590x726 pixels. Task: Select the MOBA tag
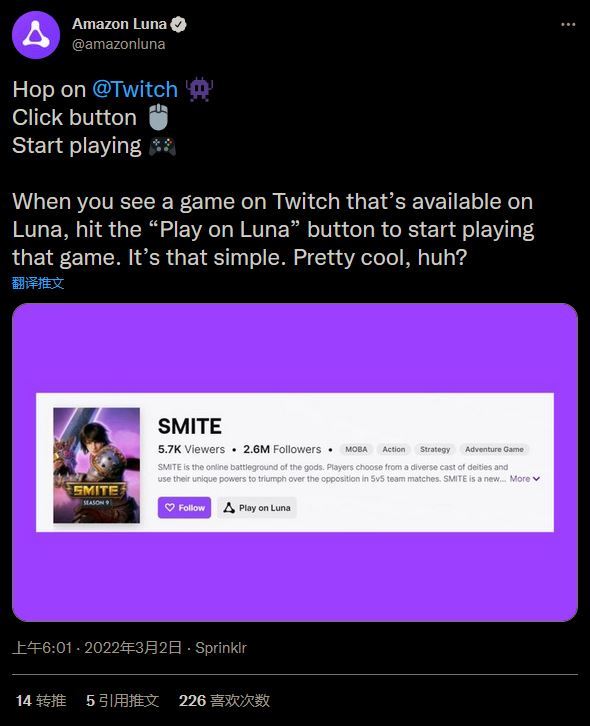point(356,449)
